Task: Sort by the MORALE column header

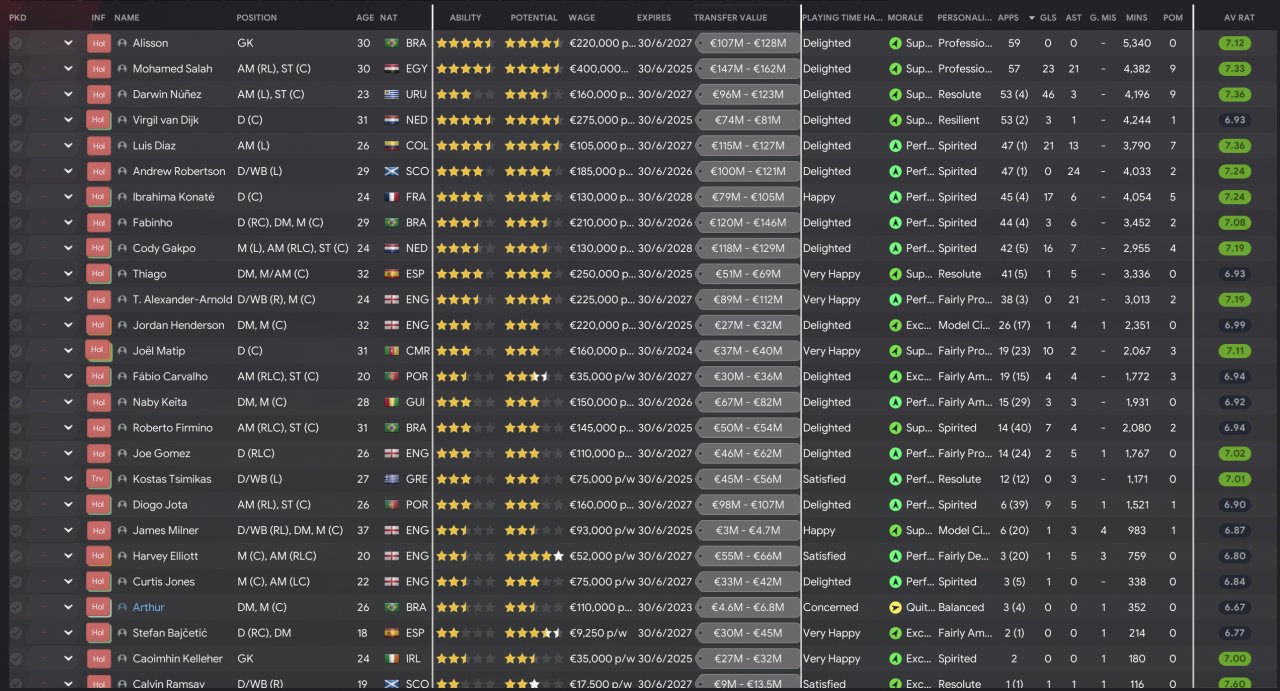Action: (x=906, y=18)
